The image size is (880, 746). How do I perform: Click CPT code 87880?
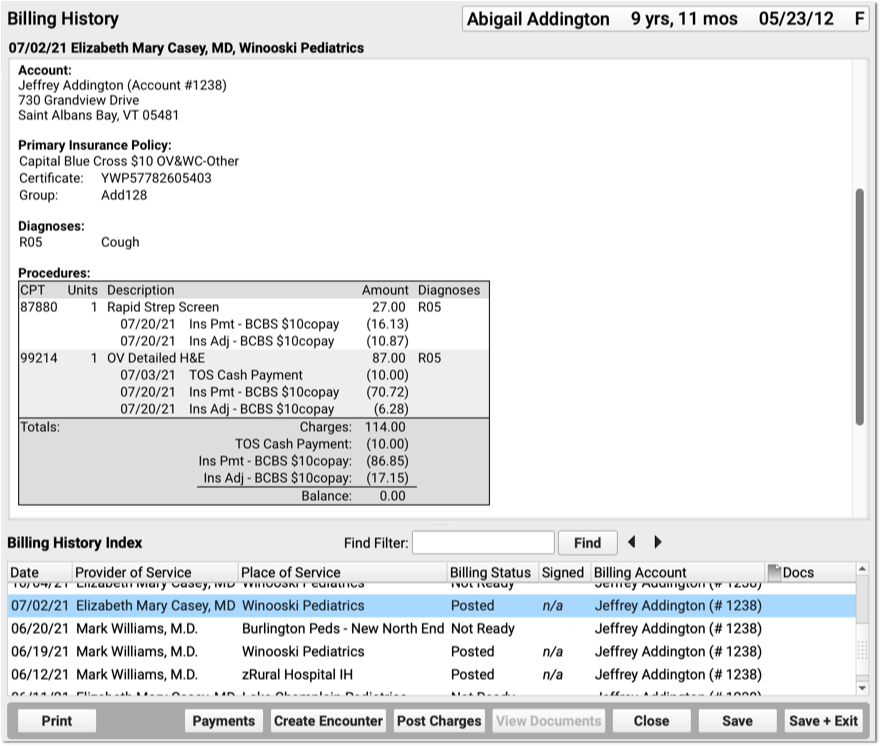coord(39,307)
